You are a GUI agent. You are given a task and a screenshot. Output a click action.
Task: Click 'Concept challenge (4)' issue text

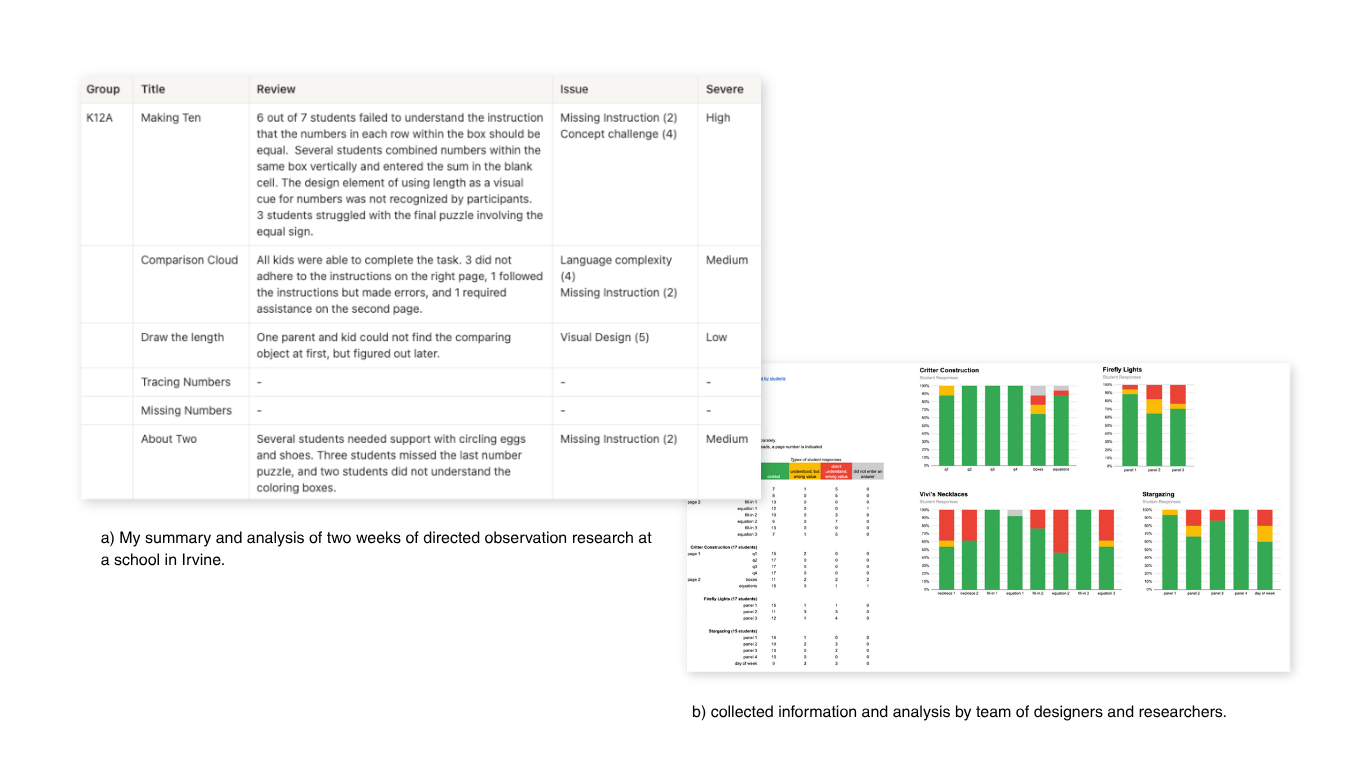618,134
